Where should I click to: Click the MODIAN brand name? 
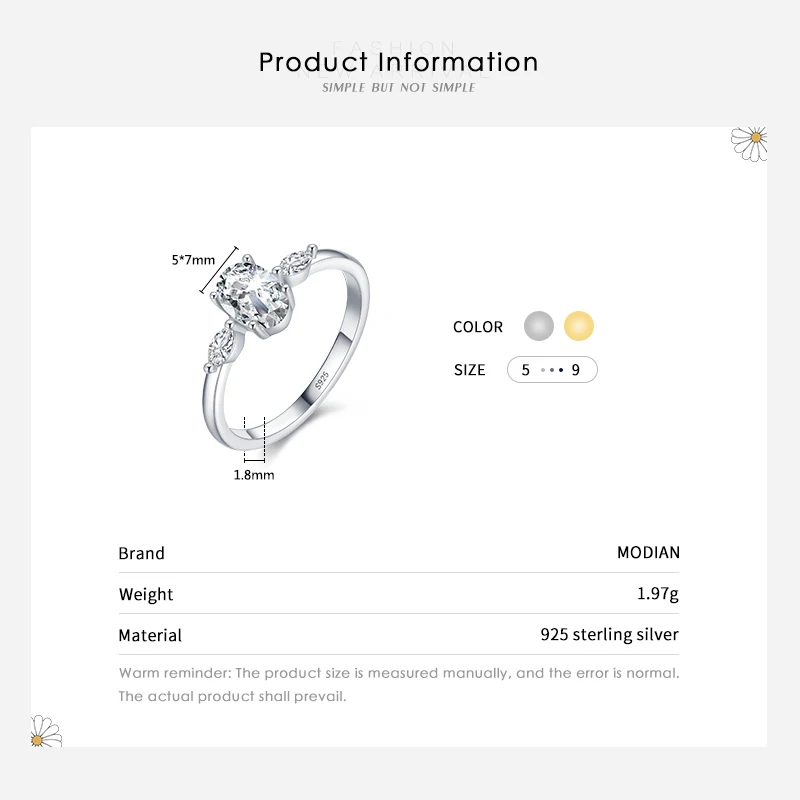[x=648, y=552]
